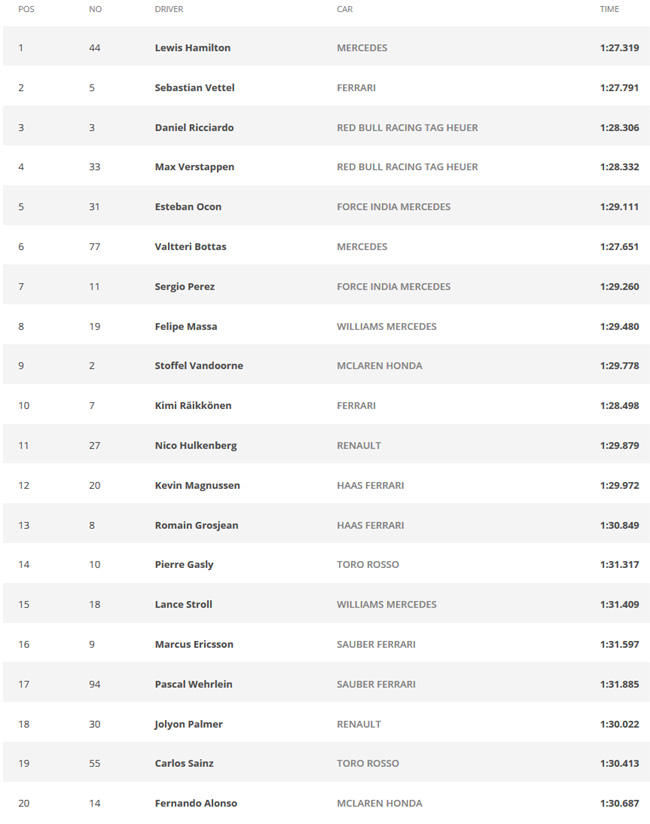This screenshot has width=650, height=824.
Task: Click the DRIVER column header
Action: [x=169, y=9]
